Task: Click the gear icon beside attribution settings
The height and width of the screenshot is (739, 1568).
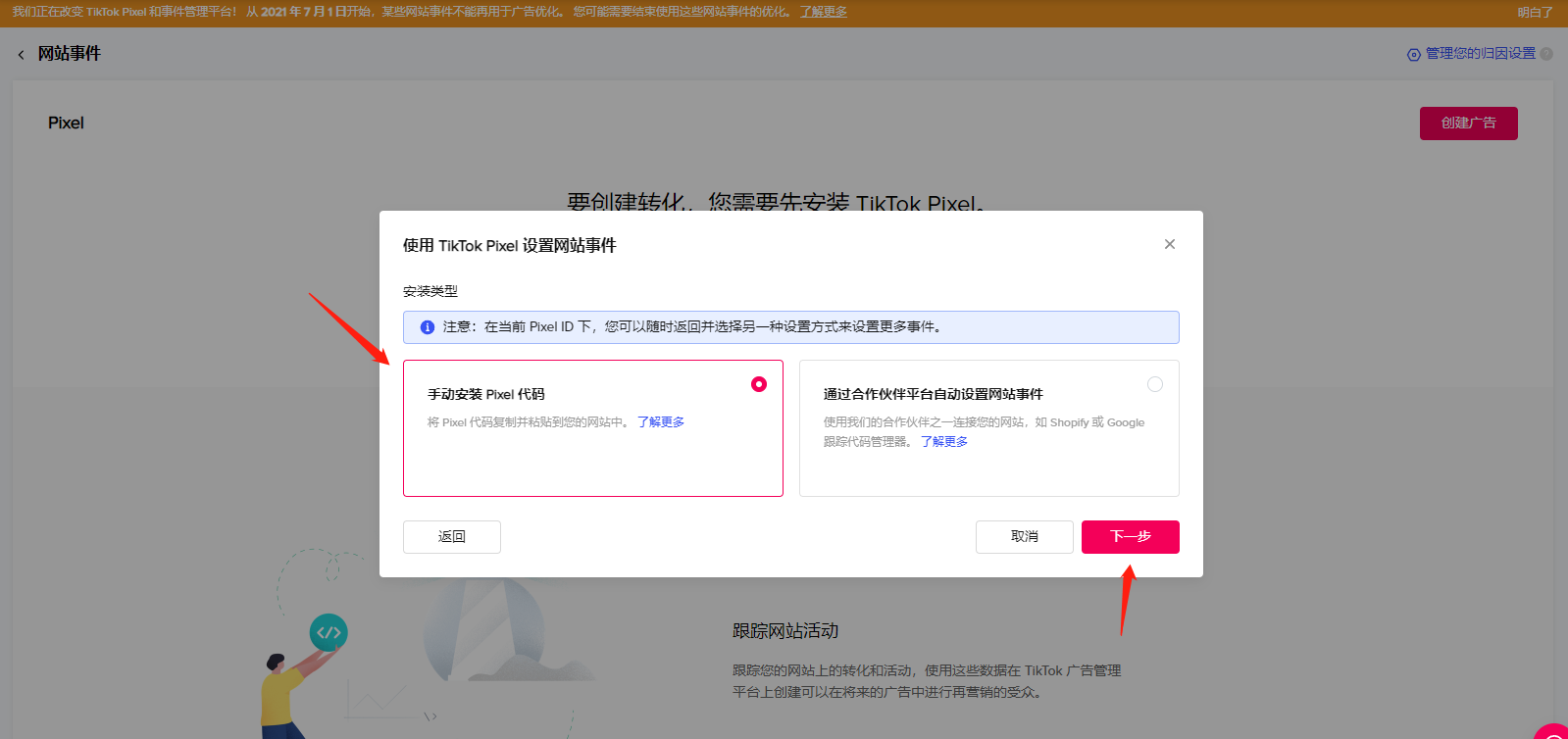Action: 1414,55
